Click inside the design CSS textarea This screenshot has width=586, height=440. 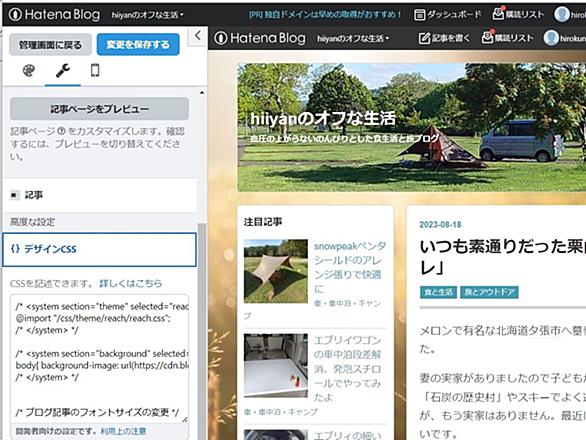(x=99, y=359)
